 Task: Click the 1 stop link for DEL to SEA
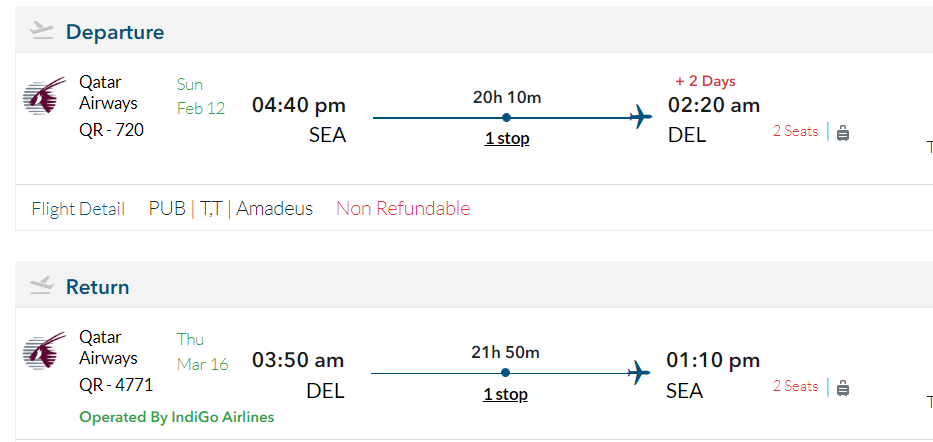click(506, 394)
